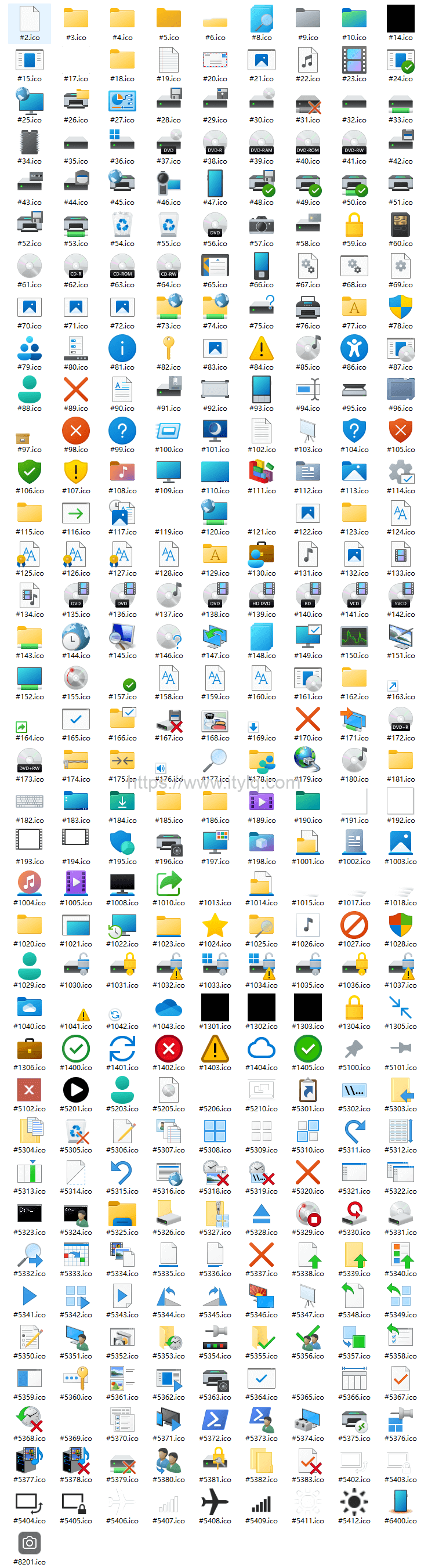The width and height of the screenshot is (428, 1568).
Task: Select the printer icon #76.ico
Action: click(x=307, y=308)
